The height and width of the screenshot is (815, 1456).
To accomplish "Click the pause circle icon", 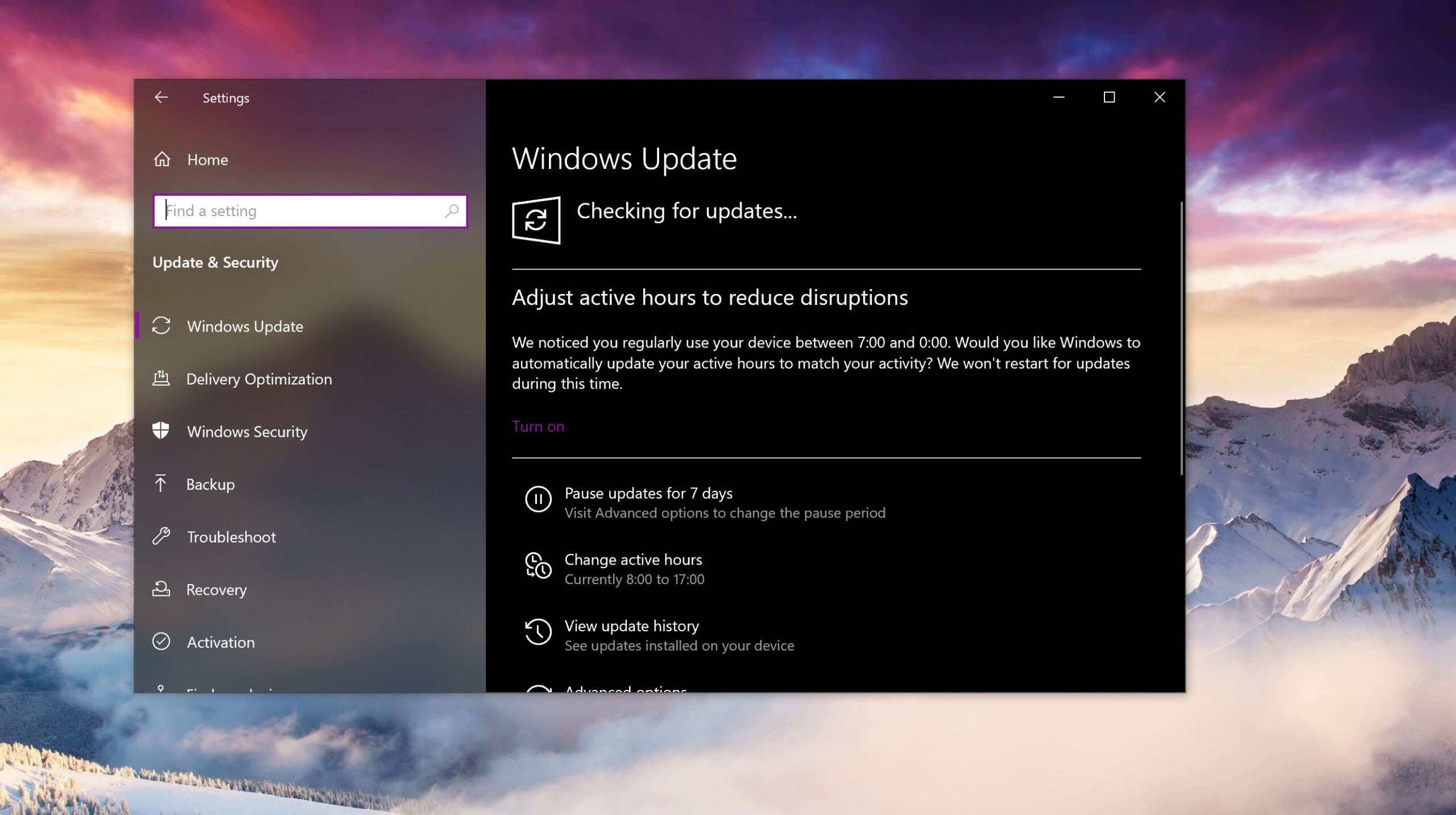I will (538, 499).
